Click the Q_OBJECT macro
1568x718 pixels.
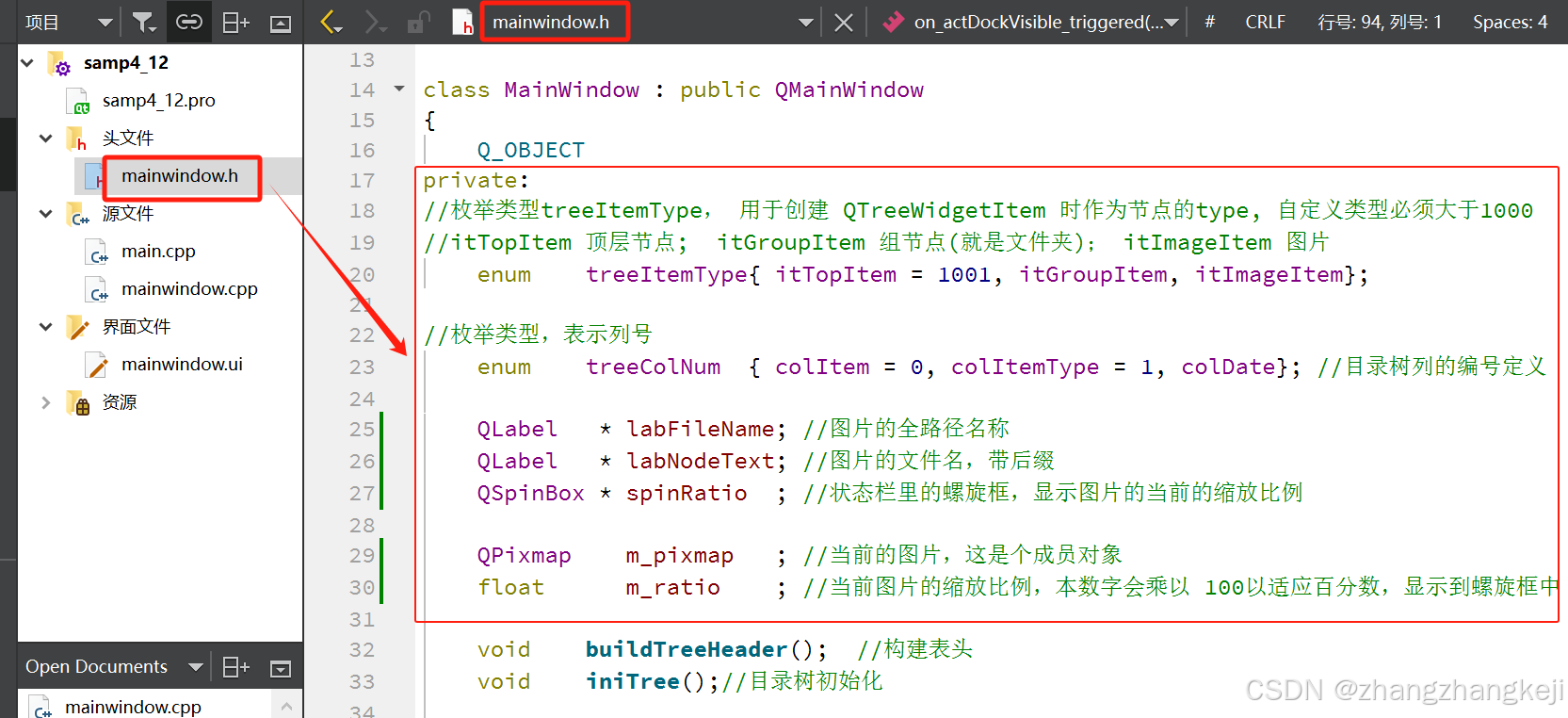pyautogui.click(x=531, y=150)
